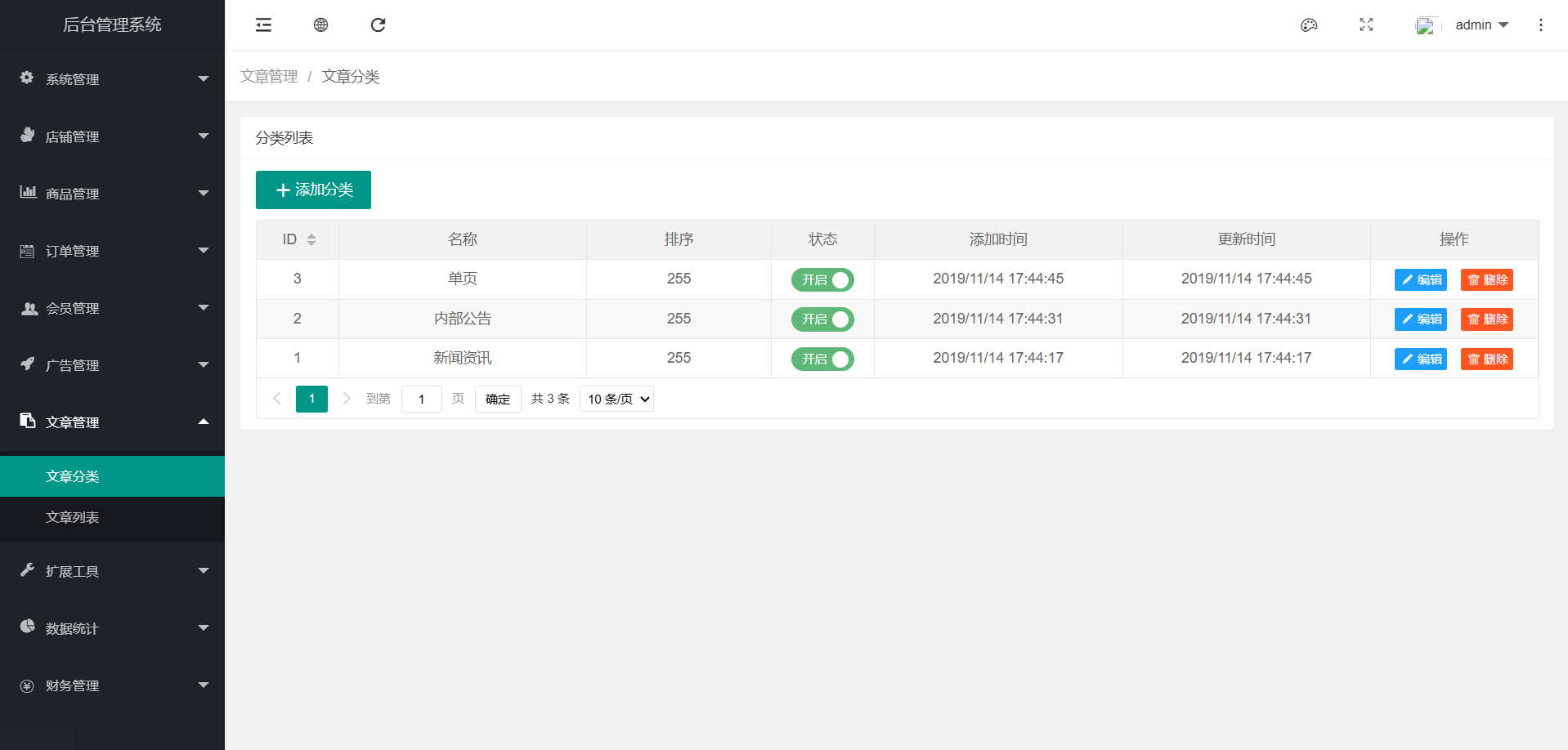Open the 10 条/页 page size dropdown
Image resolution: width=1568 pixels, height=750 pixels.
point(616,399)
